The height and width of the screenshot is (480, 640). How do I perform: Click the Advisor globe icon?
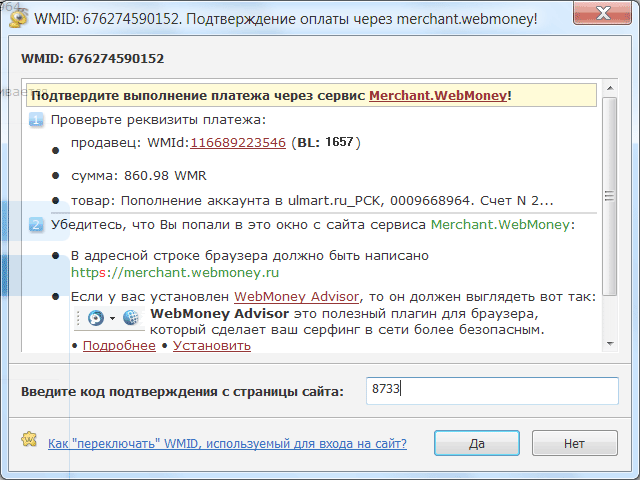point(131,317)
